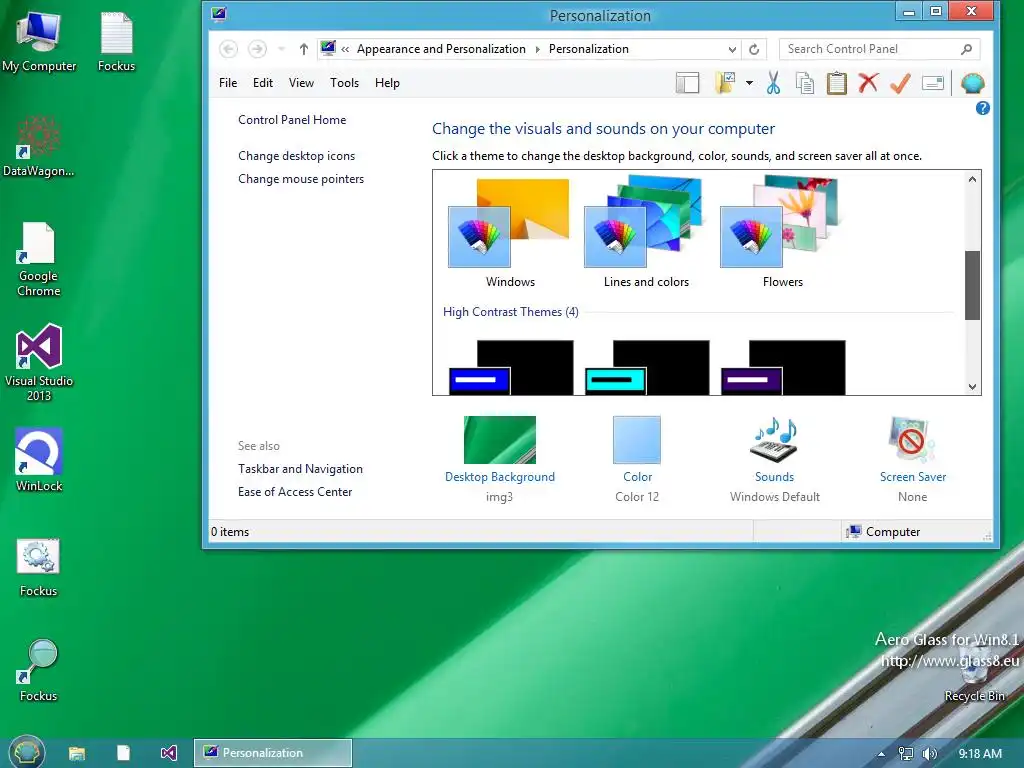
Task: Open Screen Saver settings
Action: (912, 460)
